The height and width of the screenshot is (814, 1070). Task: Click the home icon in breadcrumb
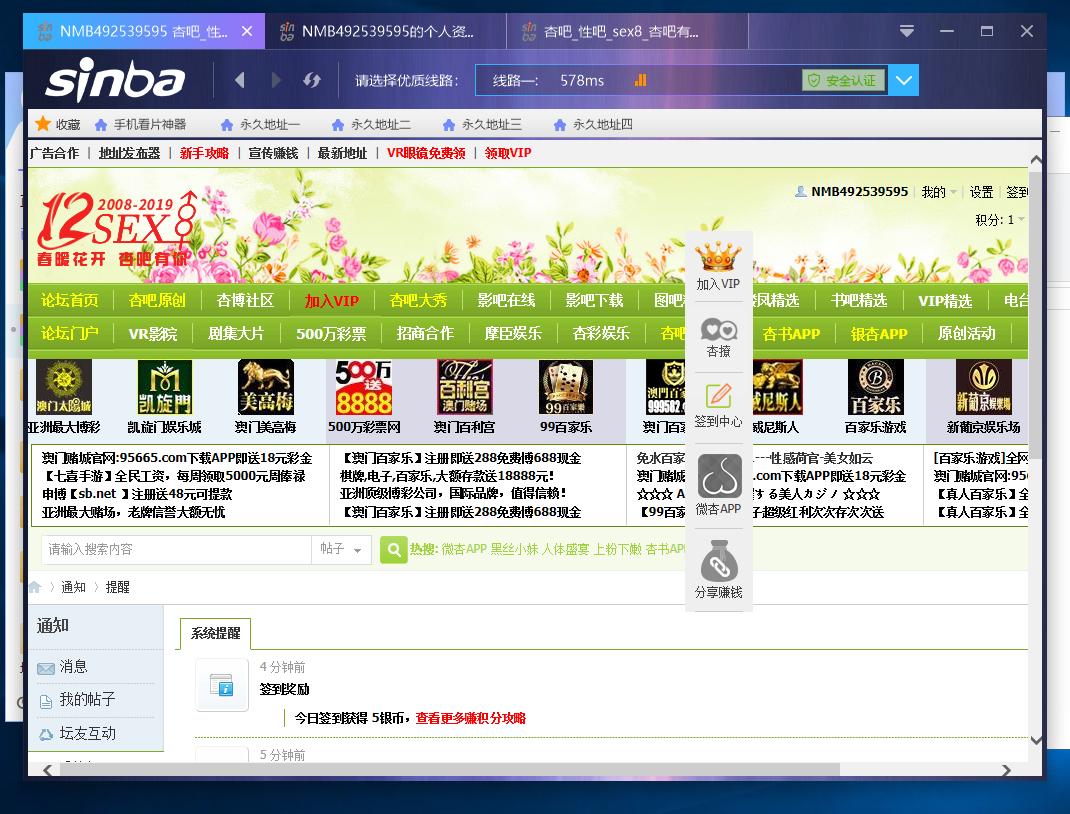[x=35, y=587]
